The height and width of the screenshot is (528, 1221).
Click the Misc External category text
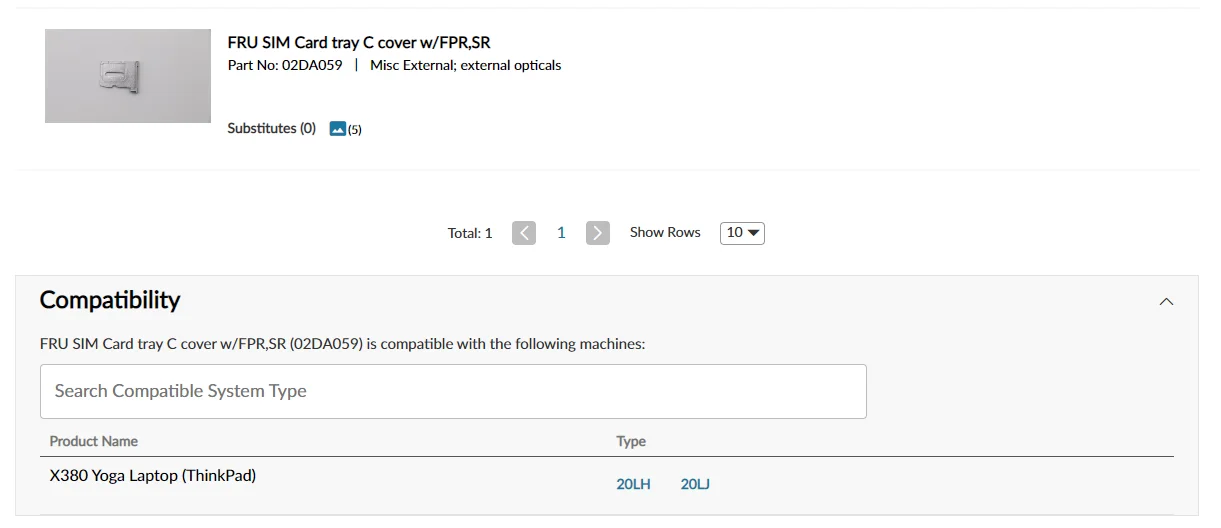[x=466, y=66]
